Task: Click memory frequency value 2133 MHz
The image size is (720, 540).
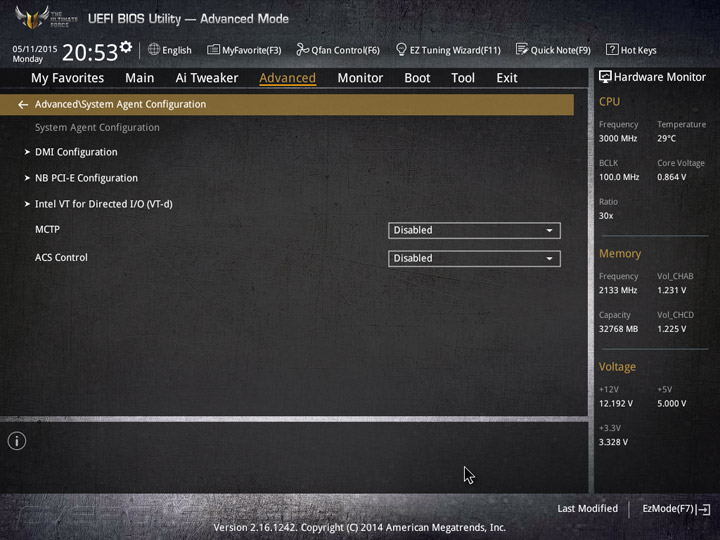Action: tap(618, 290)
